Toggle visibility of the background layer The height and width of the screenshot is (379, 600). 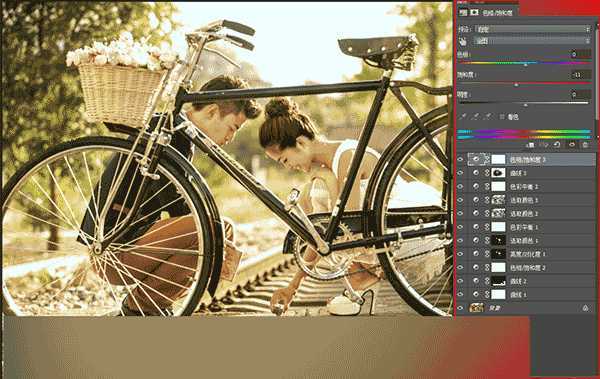460,308
